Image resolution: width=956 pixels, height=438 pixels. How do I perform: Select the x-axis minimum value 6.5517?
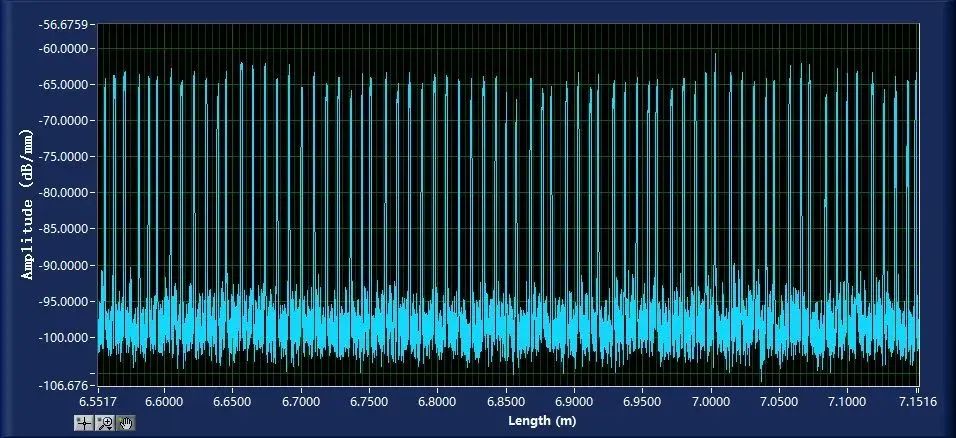pyautogui.click(x=98, y=400)
